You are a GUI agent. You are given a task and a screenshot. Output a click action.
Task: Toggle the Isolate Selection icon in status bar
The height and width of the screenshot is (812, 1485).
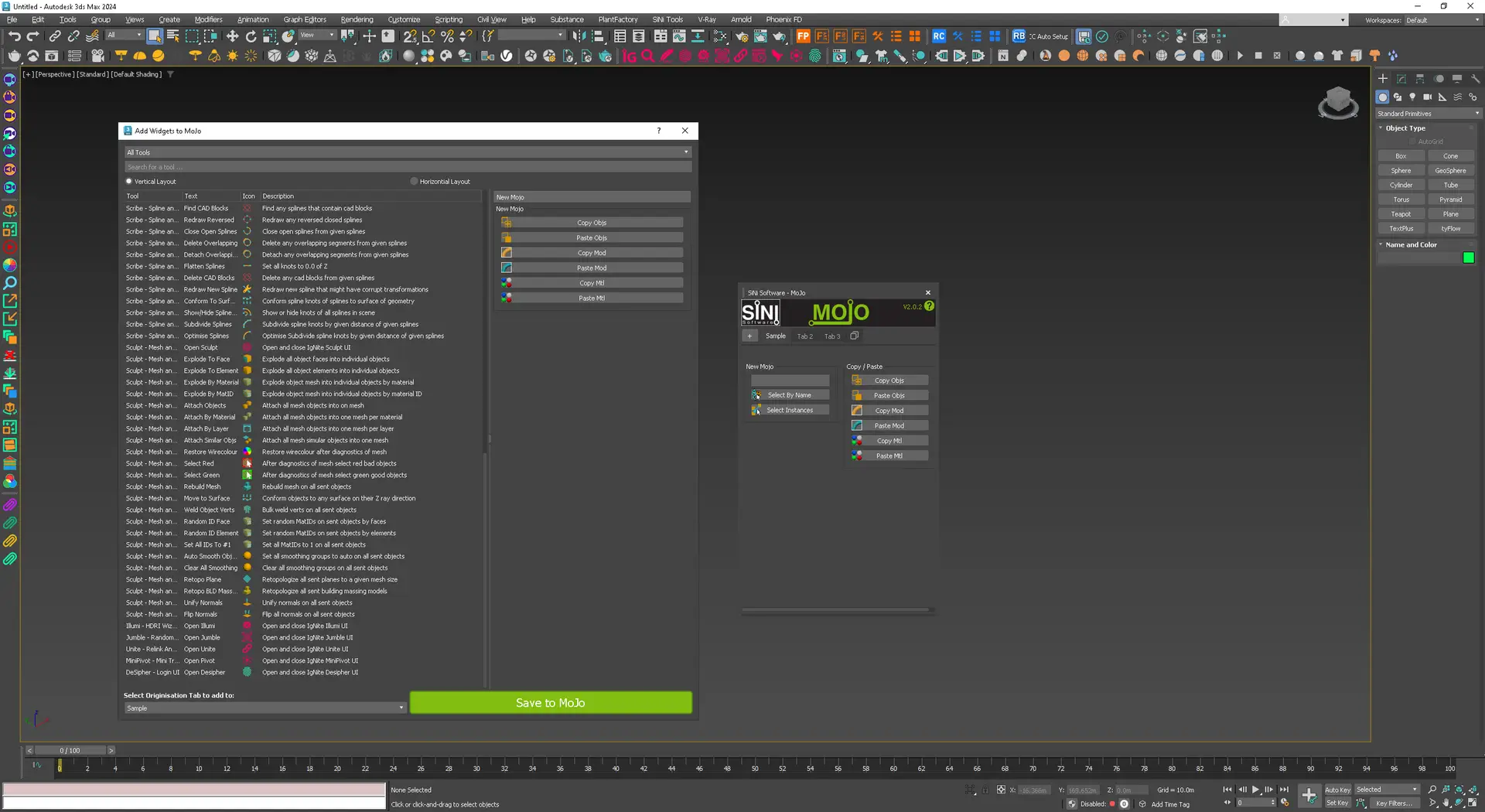pyautogui.click(x=970, y=790)
